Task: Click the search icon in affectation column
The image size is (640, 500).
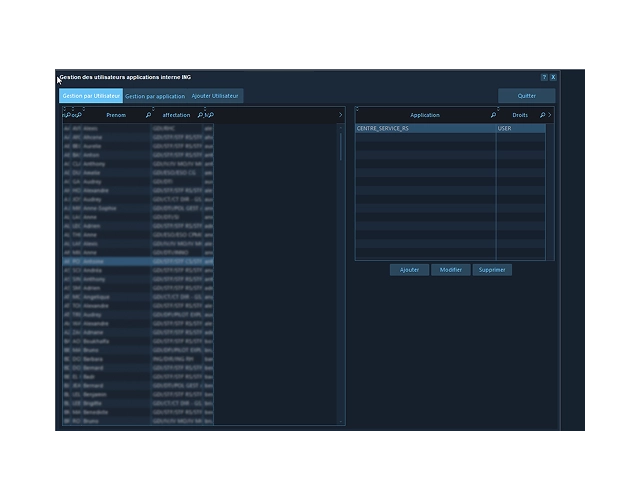Action: 200,115
